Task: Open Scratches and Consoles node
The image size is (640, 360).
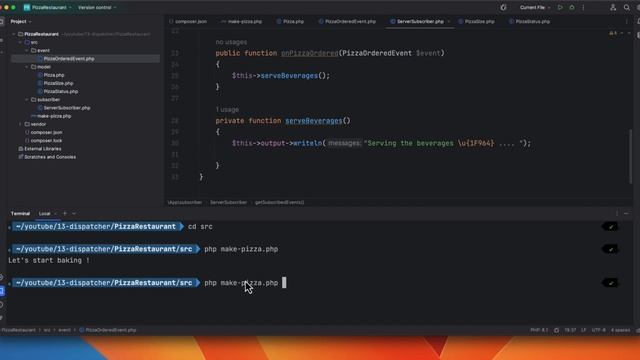Action: [49, 157]
